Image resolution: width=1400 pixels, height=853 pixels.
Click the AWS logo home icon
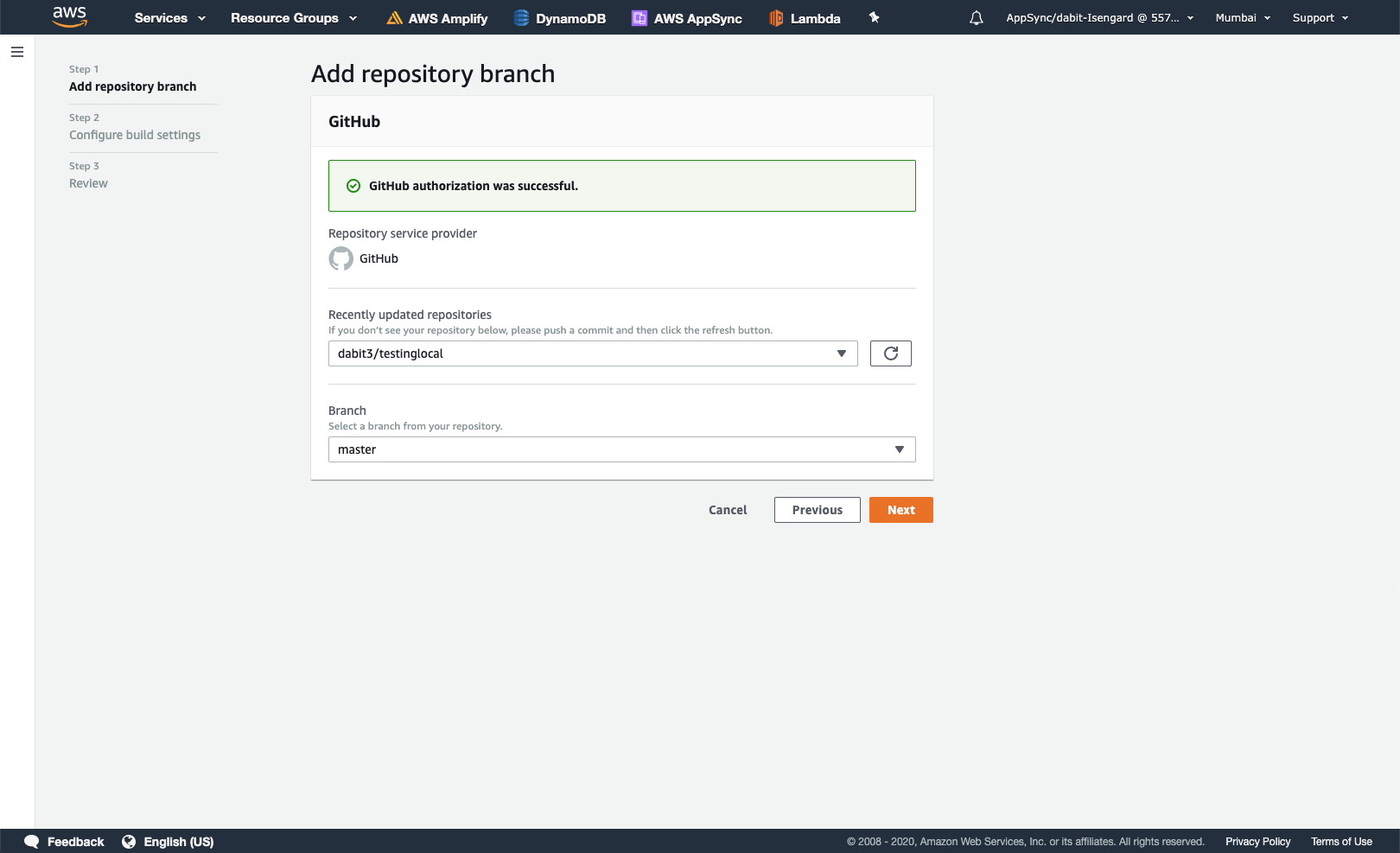click(x=70, y=16)
